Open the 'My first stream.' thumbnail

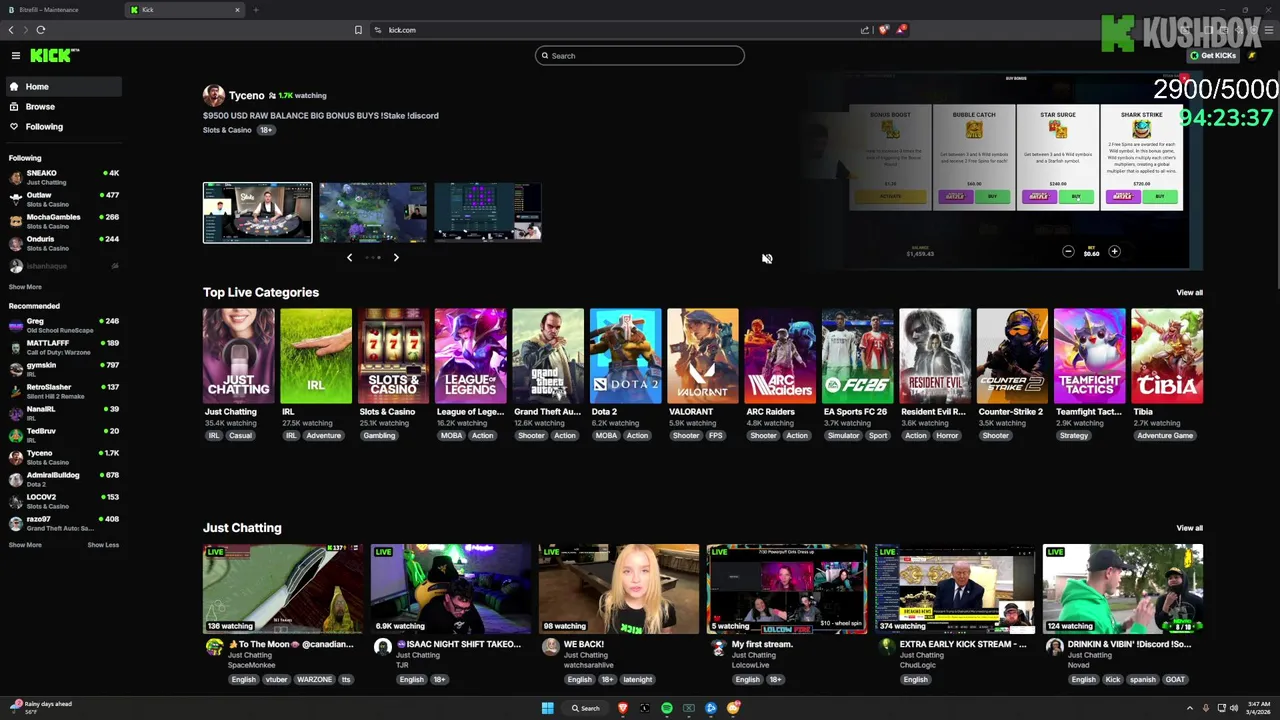click(787, 589)
